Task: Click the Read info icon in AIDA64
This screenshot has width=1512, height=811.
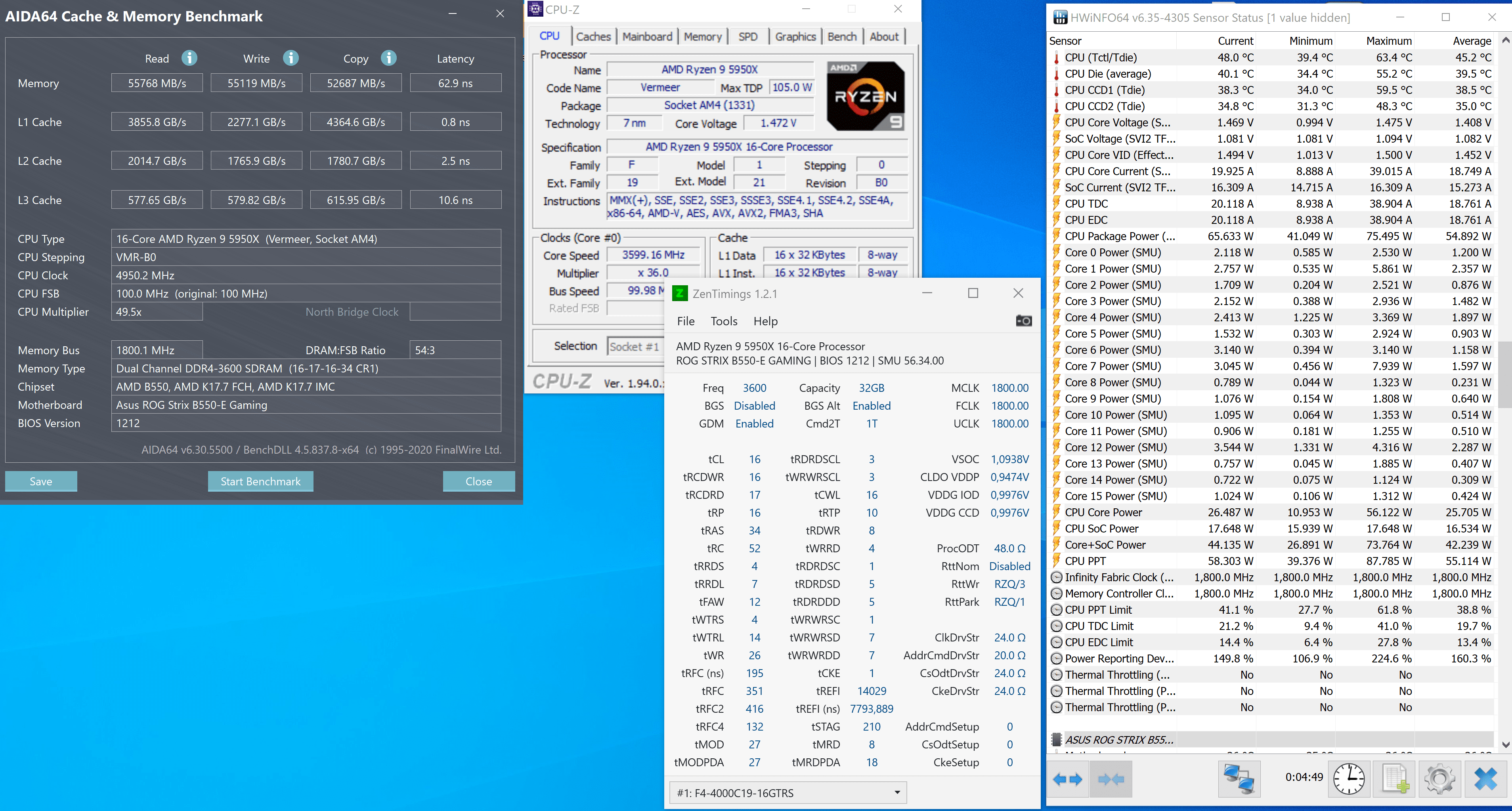Action: (189, 58)
